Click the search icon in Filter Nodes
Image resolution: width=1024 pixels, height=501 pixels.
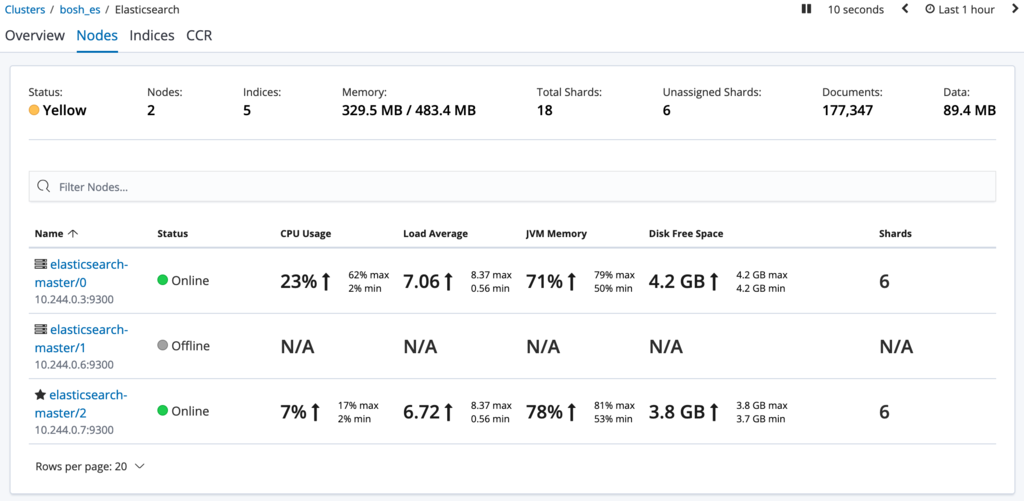click(x=44, y=187)
